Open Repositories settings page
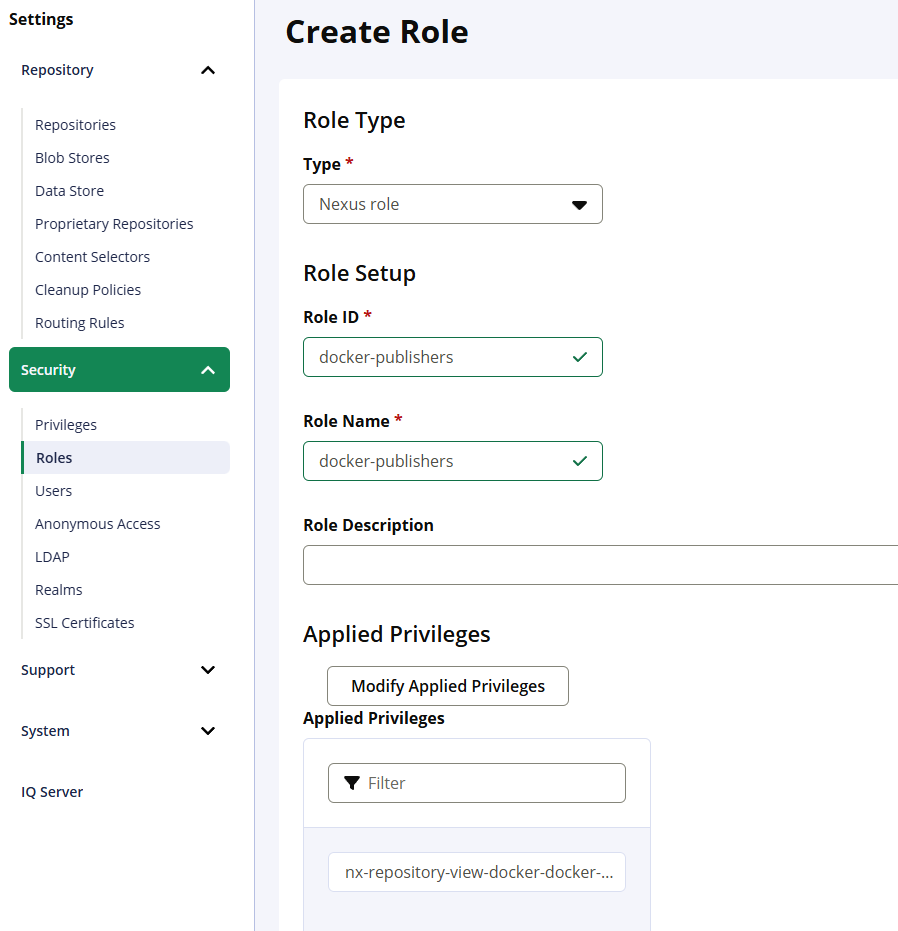Image resolution: width=898 pixels, height=931 pixels. pos(75,125)
